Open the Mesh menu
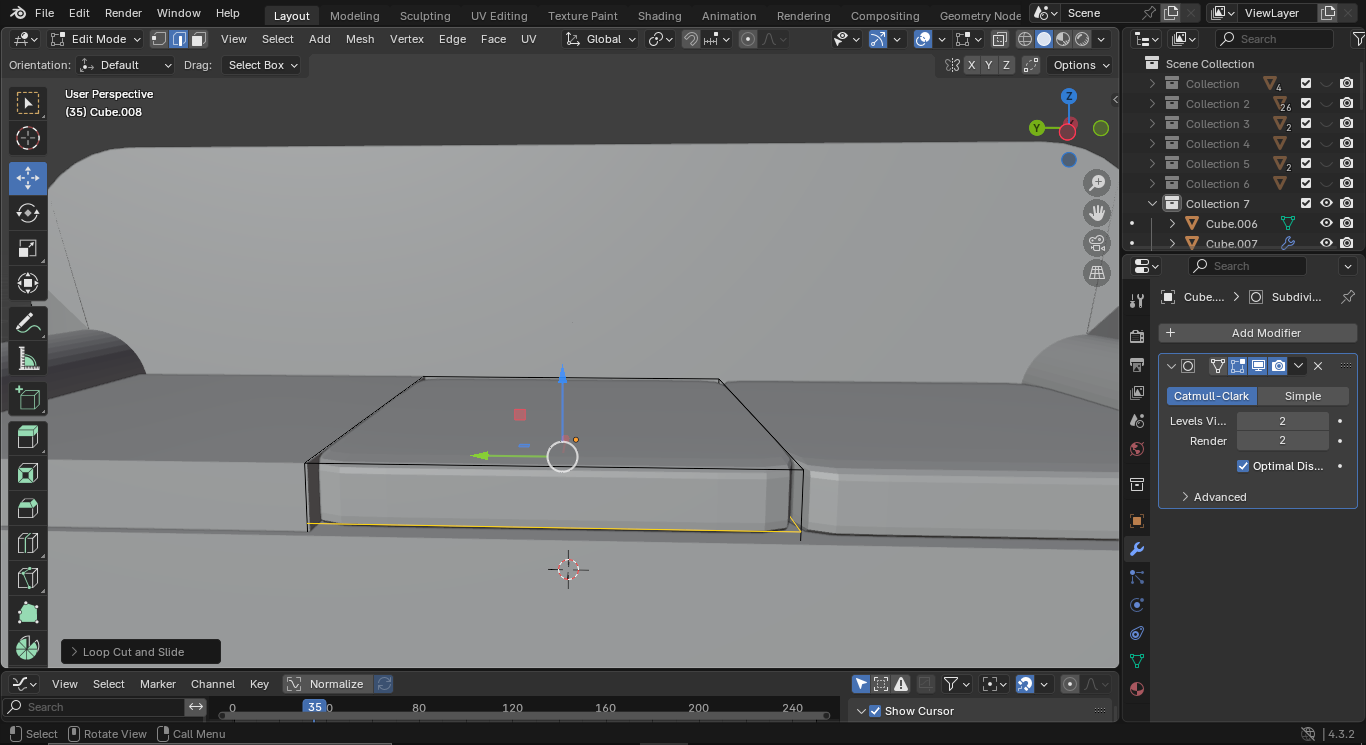1366x745 pixels. (360, 39)
